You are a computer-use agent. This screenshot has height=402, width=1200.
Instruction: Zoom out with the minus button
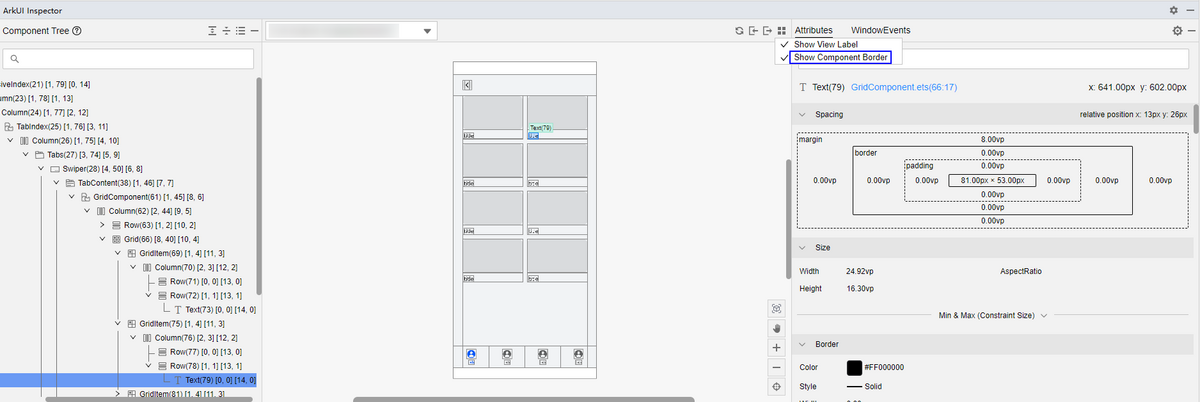click(x=777, y=367)
